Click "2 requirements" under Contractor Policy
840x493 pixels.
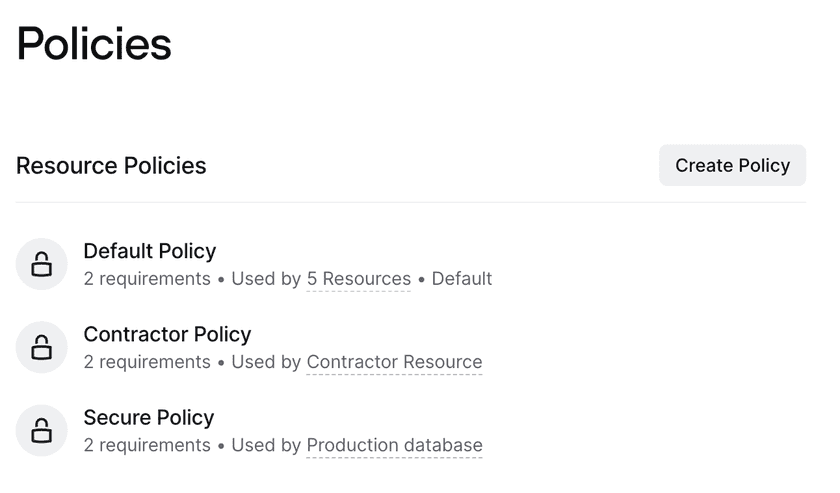[147, 362]
